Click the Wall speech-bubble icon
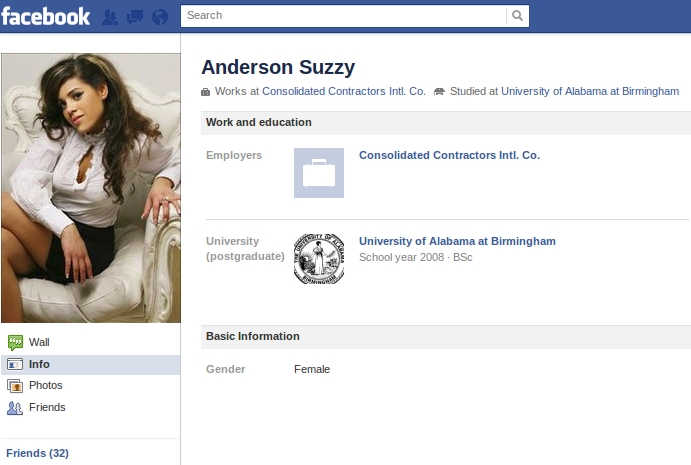 point(15,342)
